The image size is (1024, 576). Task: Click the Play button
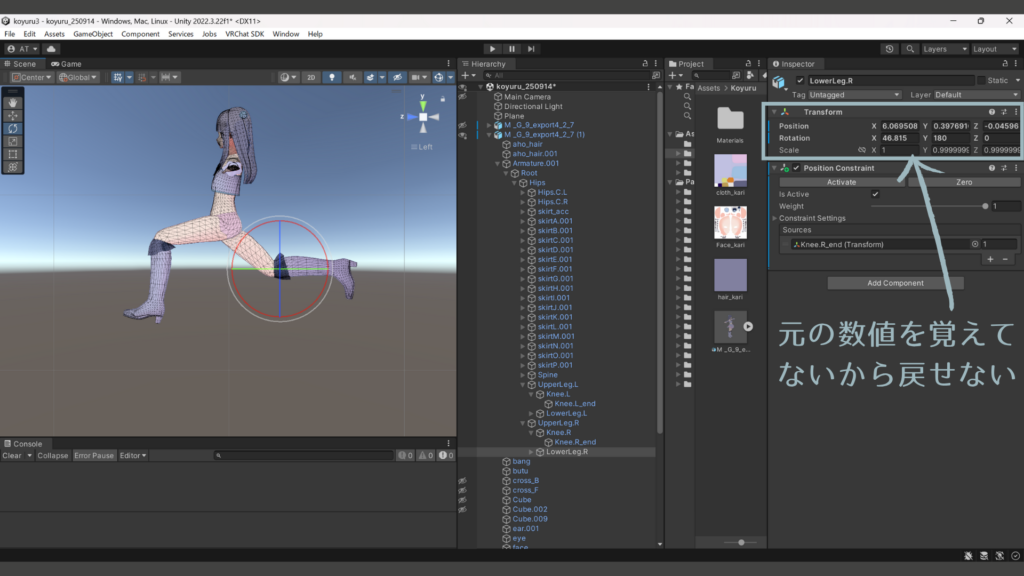(491, 49)
